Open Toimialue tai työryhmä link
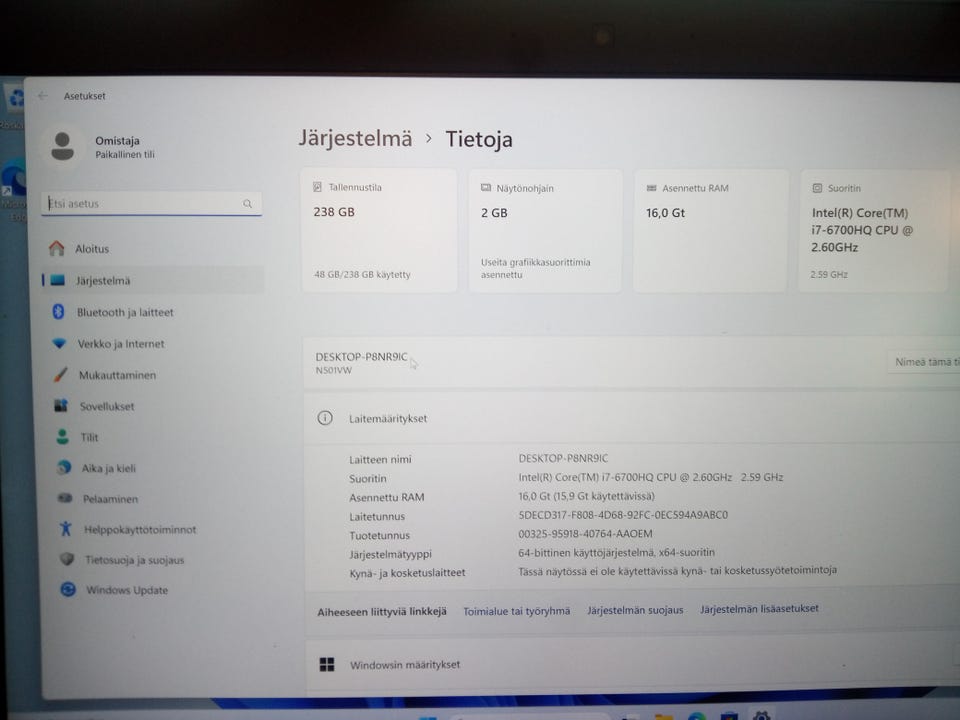The image size is (960, 720). 517,611
